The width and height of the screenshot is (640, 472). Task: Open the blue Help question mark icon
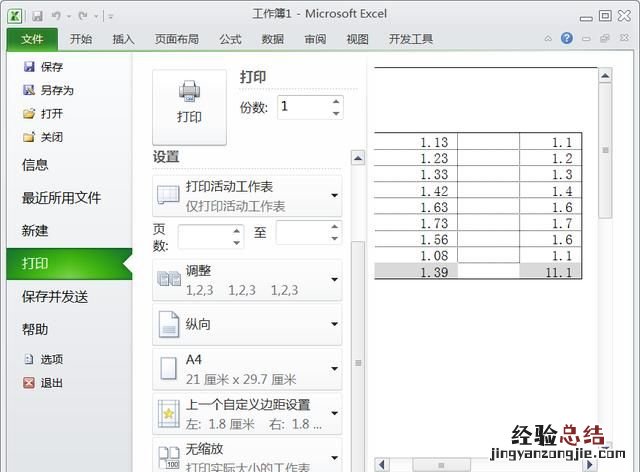(567, 38)
